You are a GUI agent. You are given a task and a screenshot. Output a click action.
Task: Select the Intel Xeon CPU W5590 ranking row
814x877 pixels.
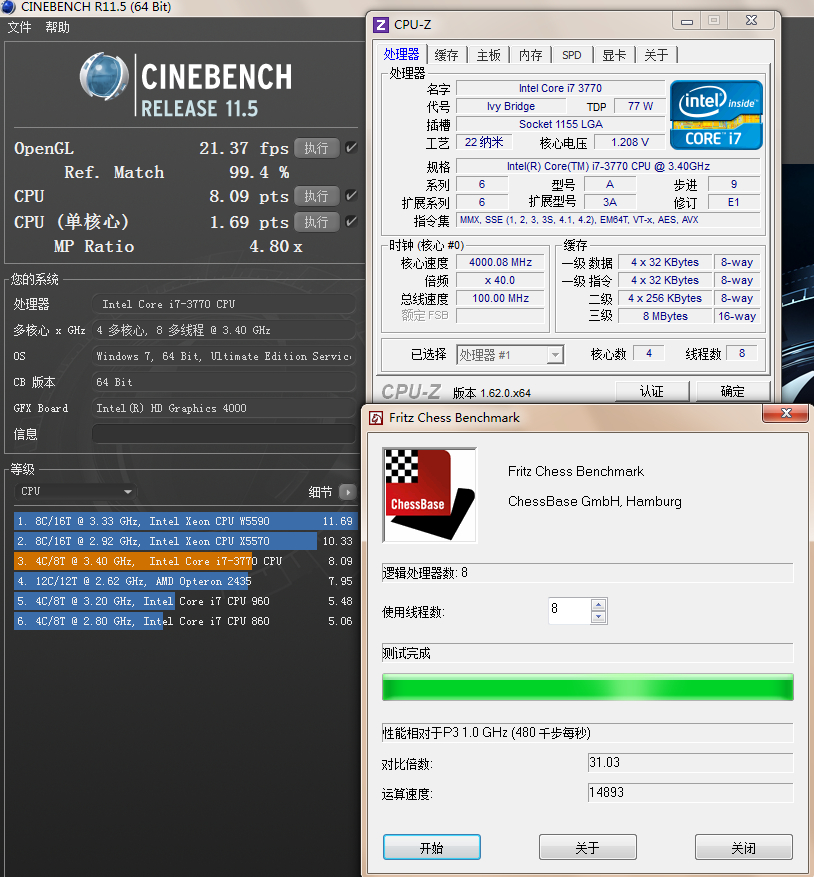tap(185, 521)
